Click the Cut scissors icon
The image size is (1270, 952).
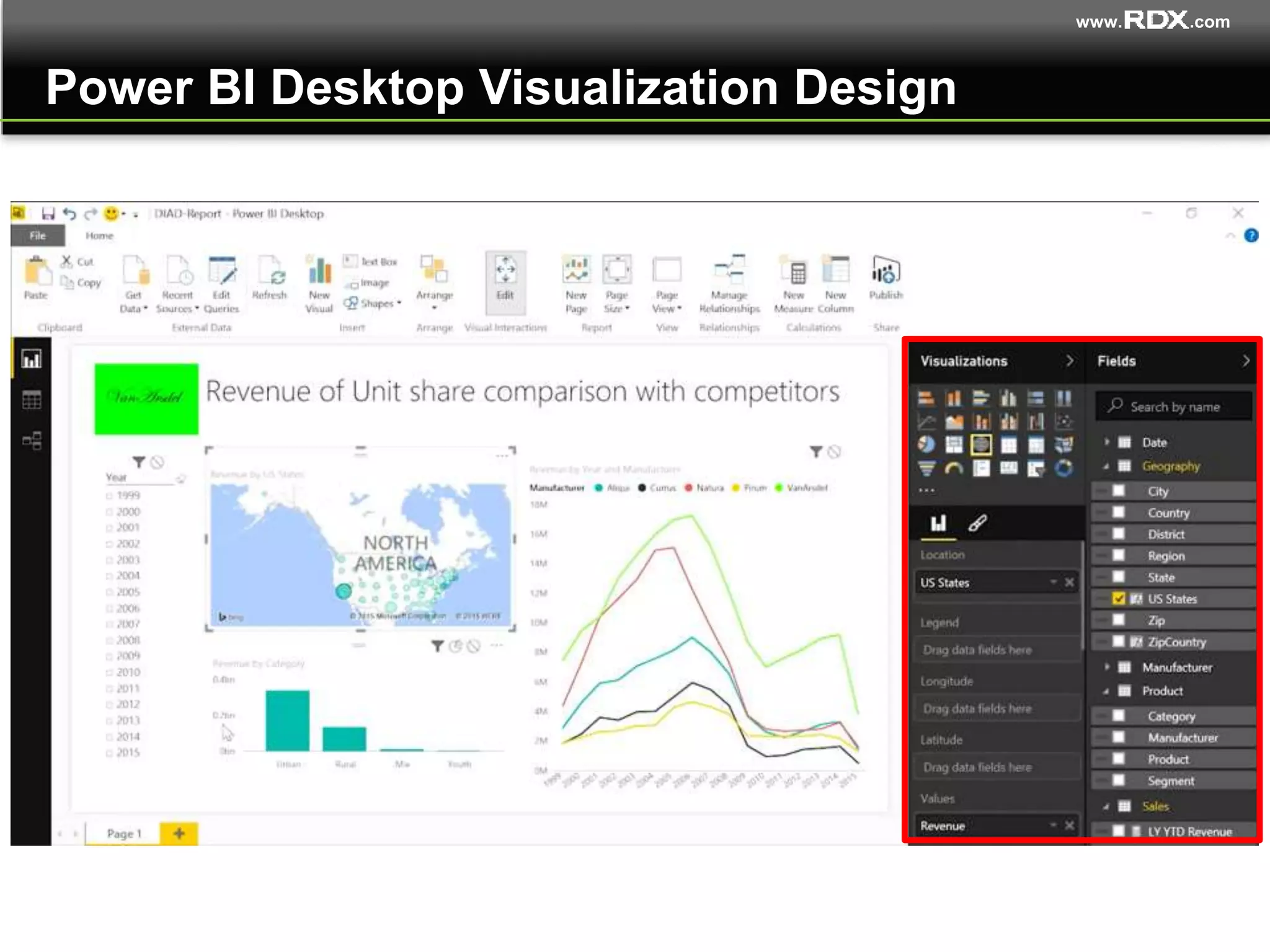[x=66, y=262]
